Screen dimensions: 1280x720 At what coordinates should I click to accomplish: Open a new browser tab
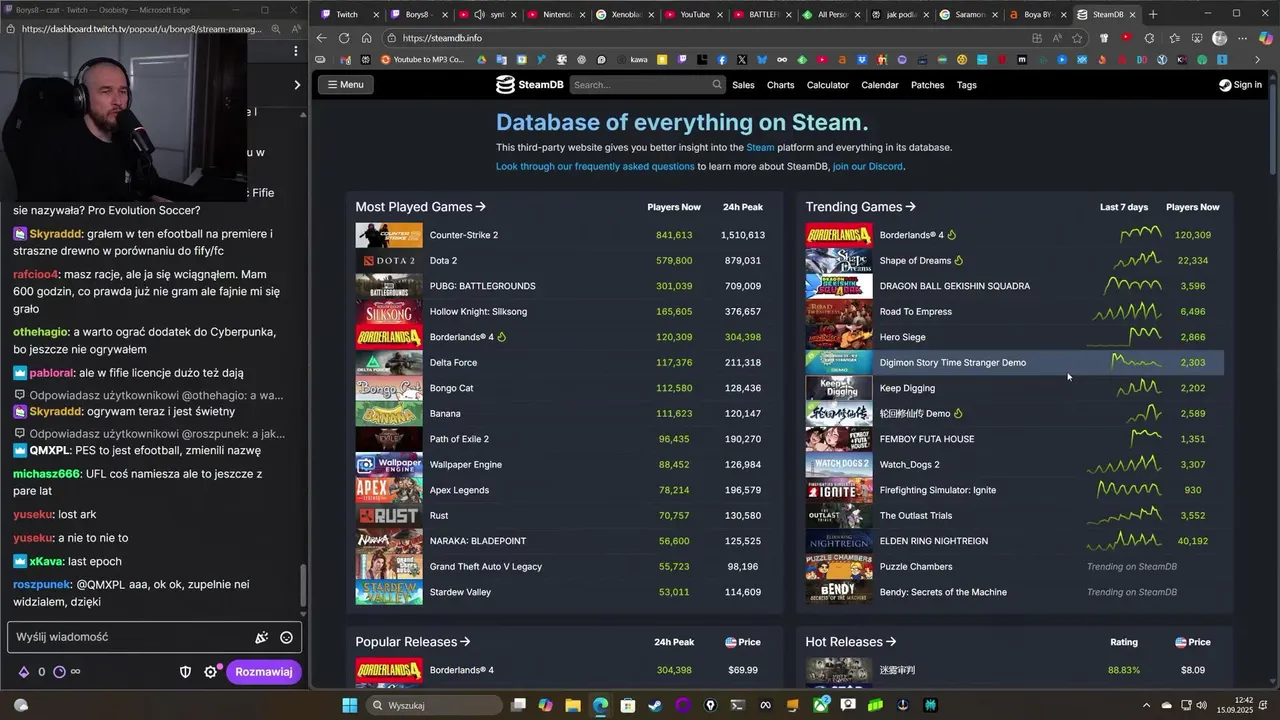coord(1153,14)
